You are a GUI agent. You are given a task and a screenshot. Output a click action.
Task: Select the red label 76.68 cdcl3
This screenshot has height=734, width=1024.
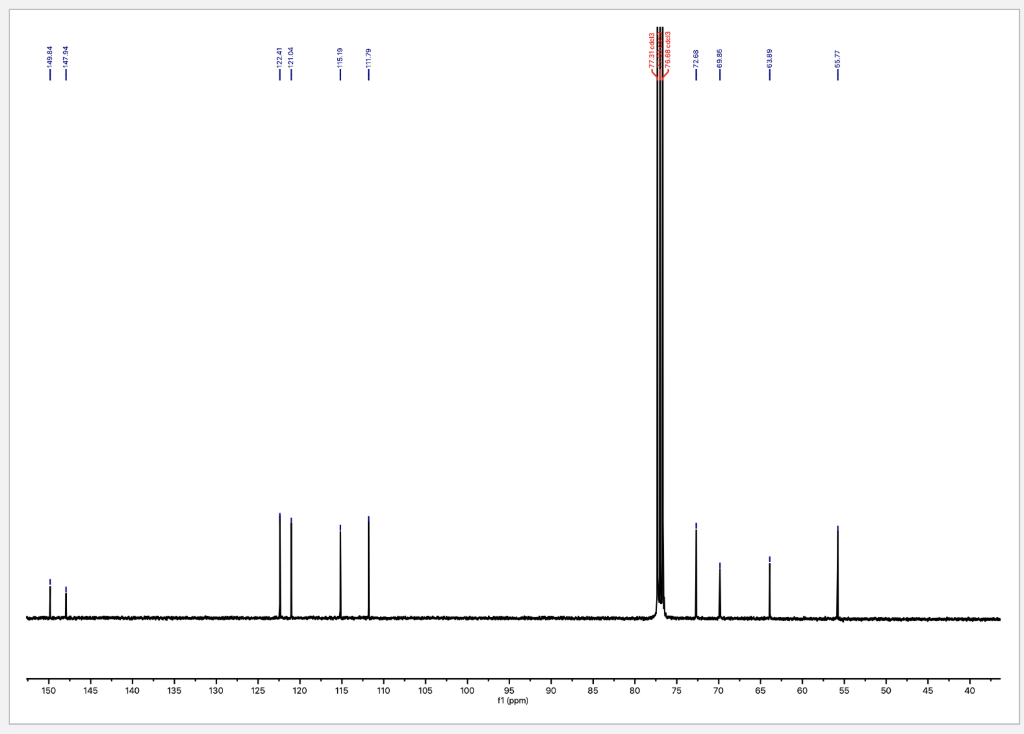[667, 50]
